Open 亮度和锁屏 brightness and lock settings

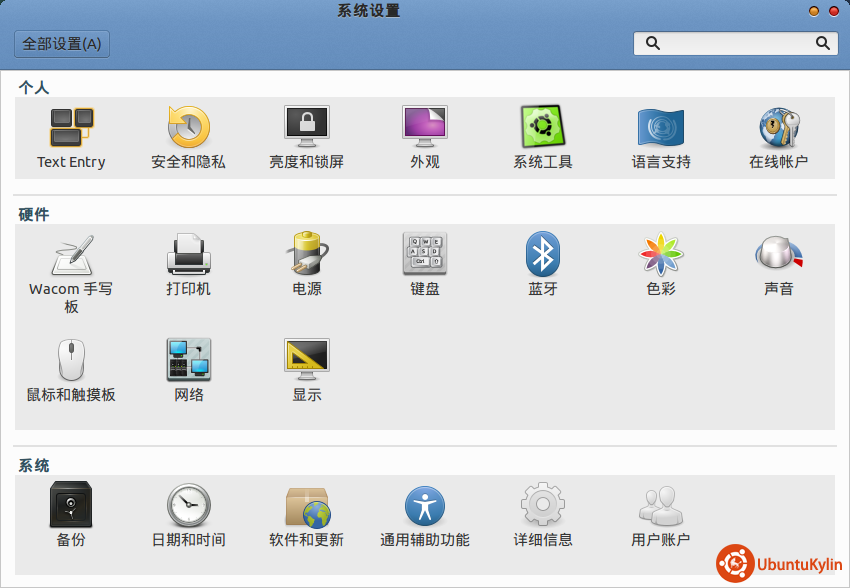(306, 129)
